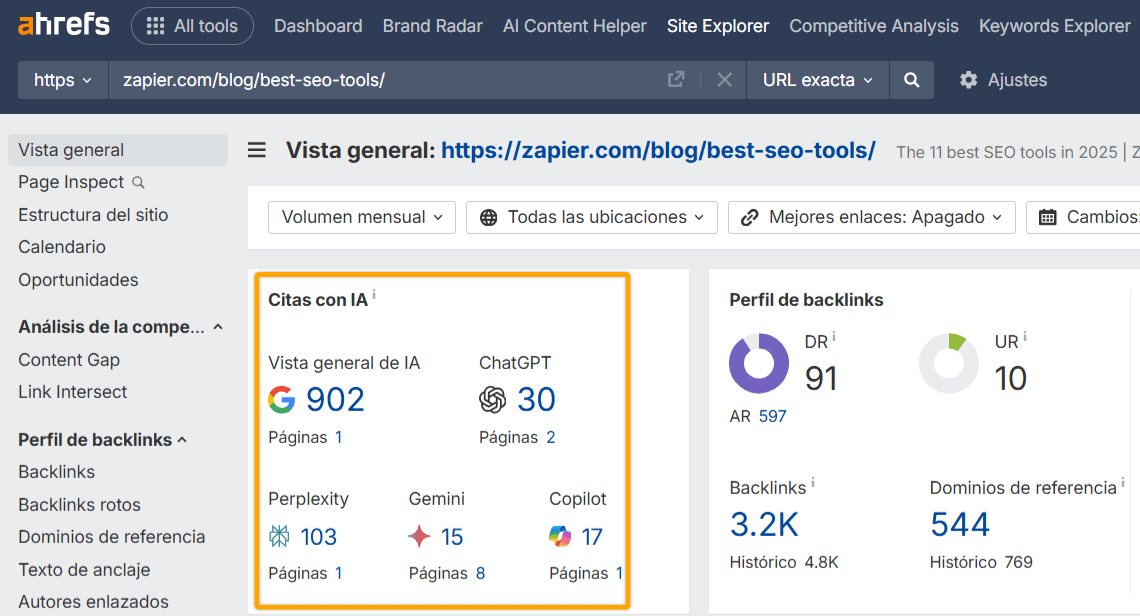Click the Gemini star icon
This screenshot has width=1140, height=616.
(420, 536)
